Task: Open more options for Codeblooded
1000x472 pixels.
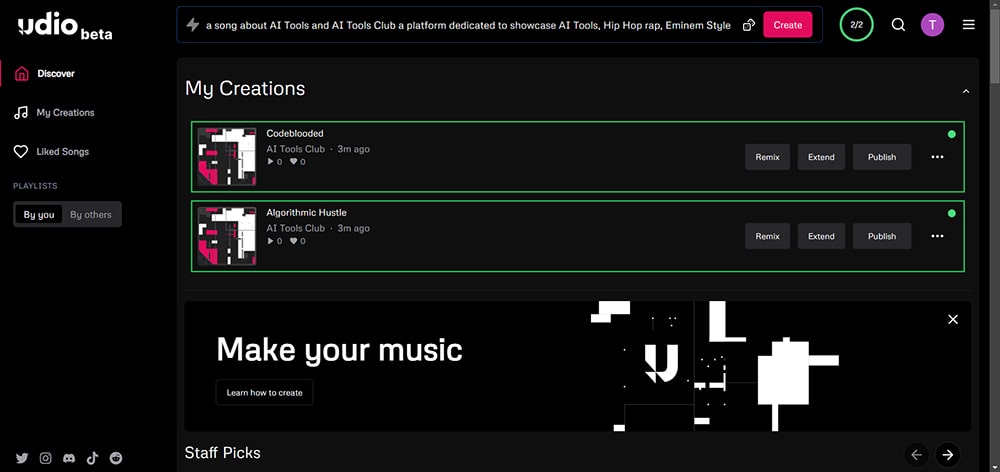Action: tap(937, 157)
